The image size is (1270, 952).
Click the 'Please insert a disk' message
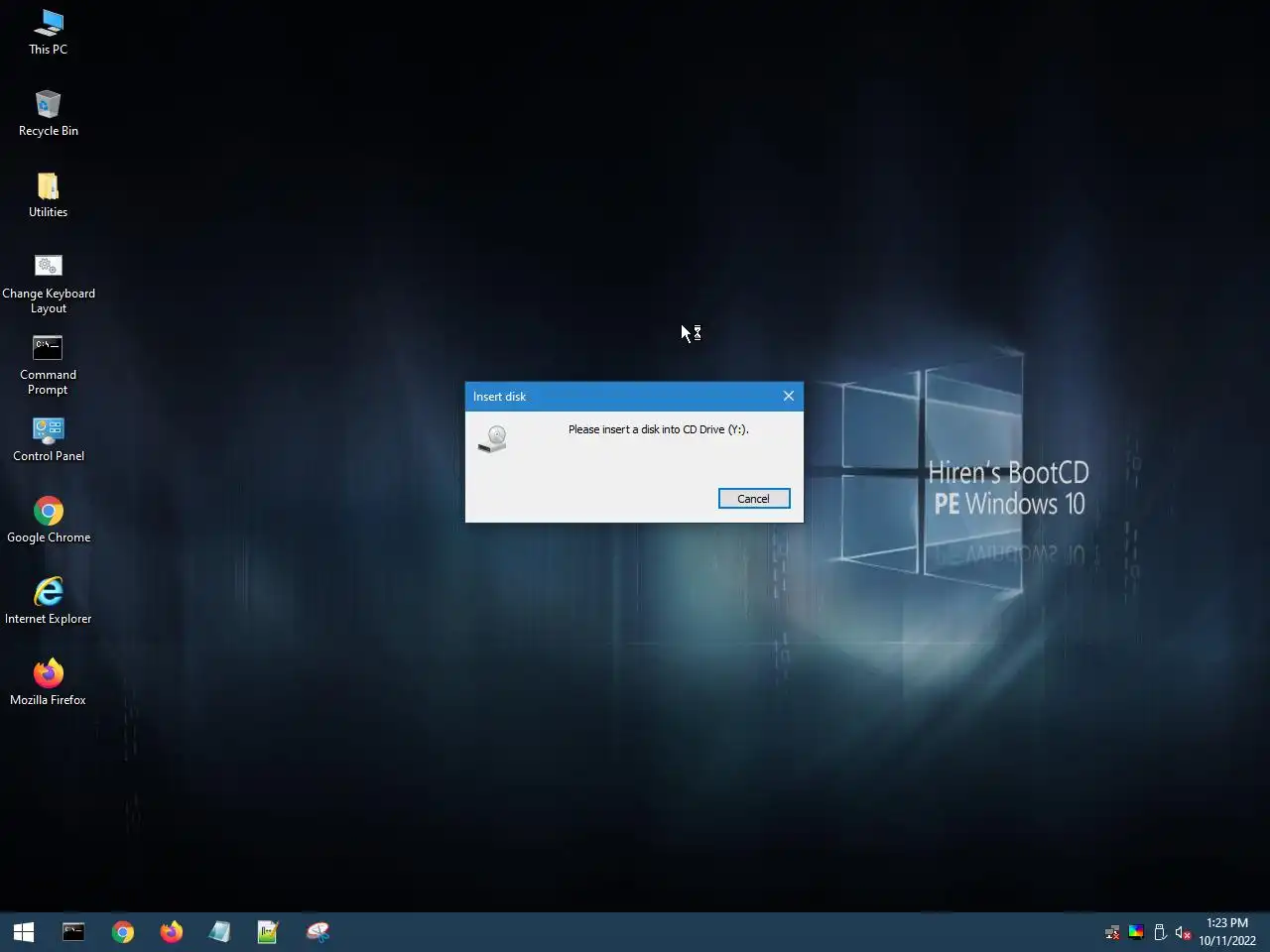659,429
